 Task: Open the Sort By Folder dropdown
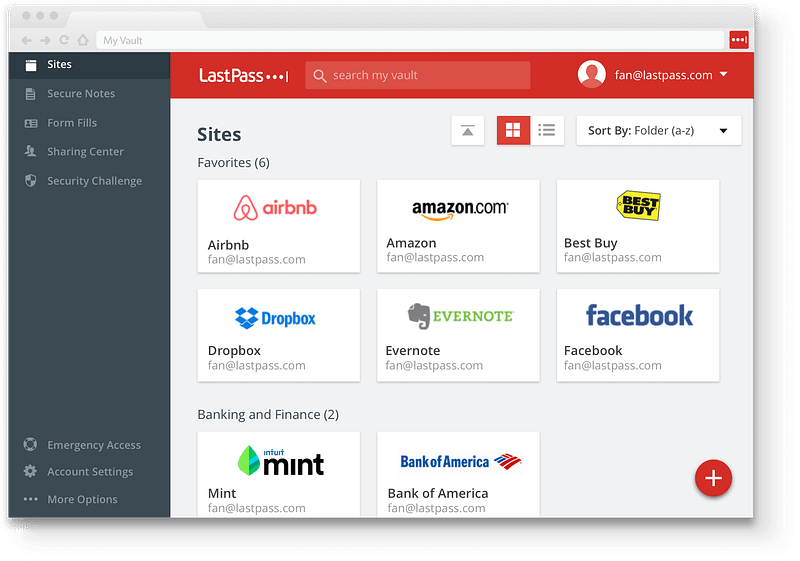(659, 131)
